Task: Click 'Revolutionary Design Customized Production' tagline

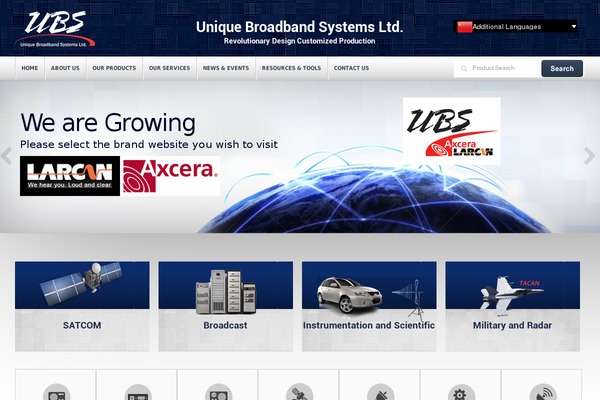Action: [299, 41]
